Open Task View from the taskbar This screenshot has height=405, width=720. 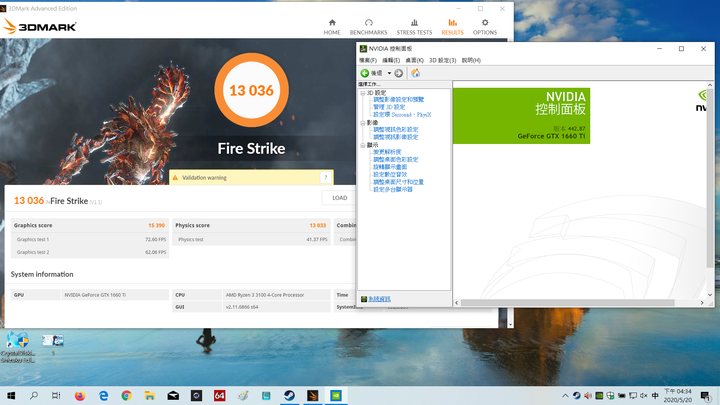[56, 395]
